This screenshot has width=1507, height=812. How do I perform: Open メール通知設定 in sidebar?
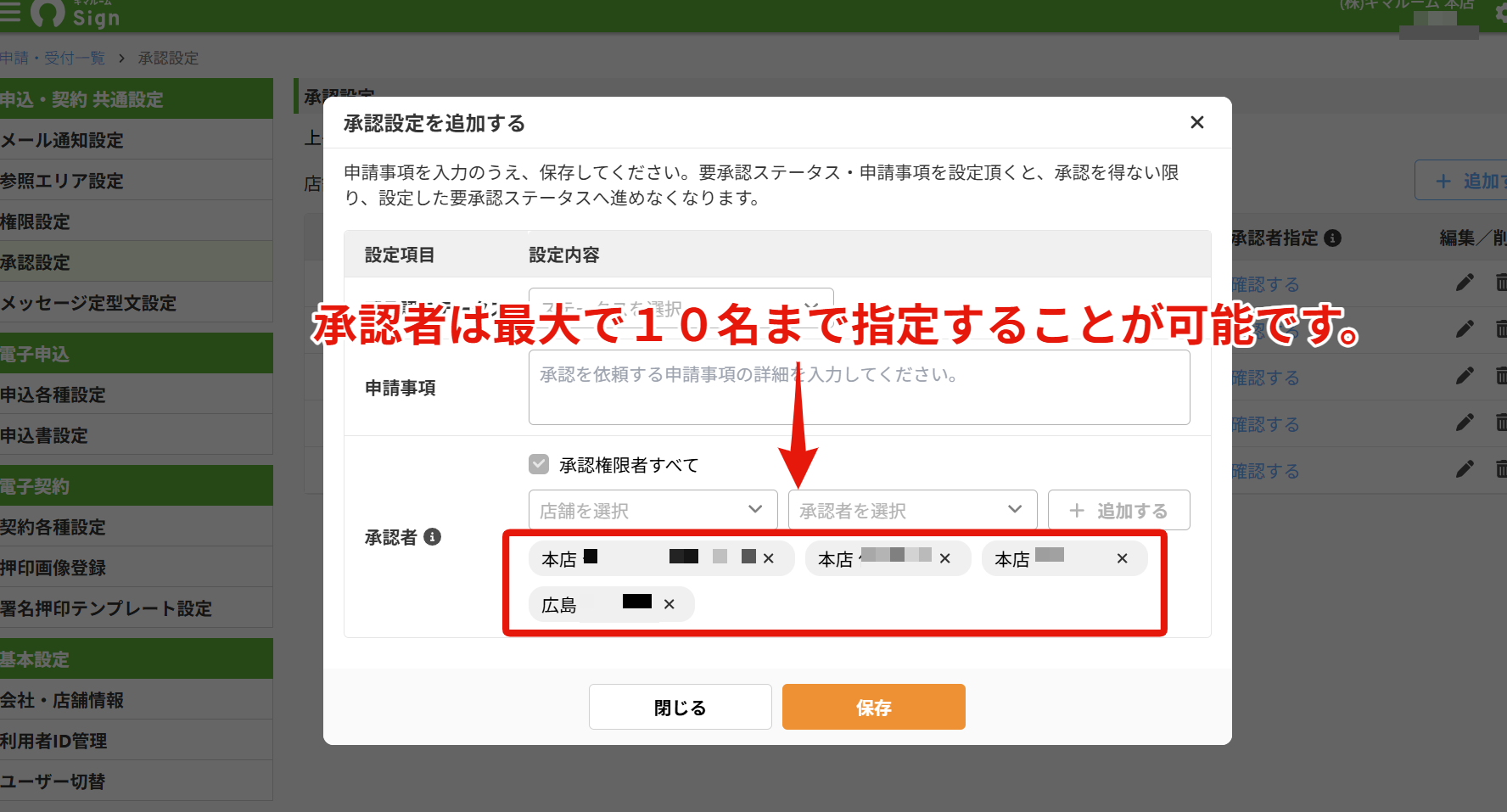tap(136, 140)
